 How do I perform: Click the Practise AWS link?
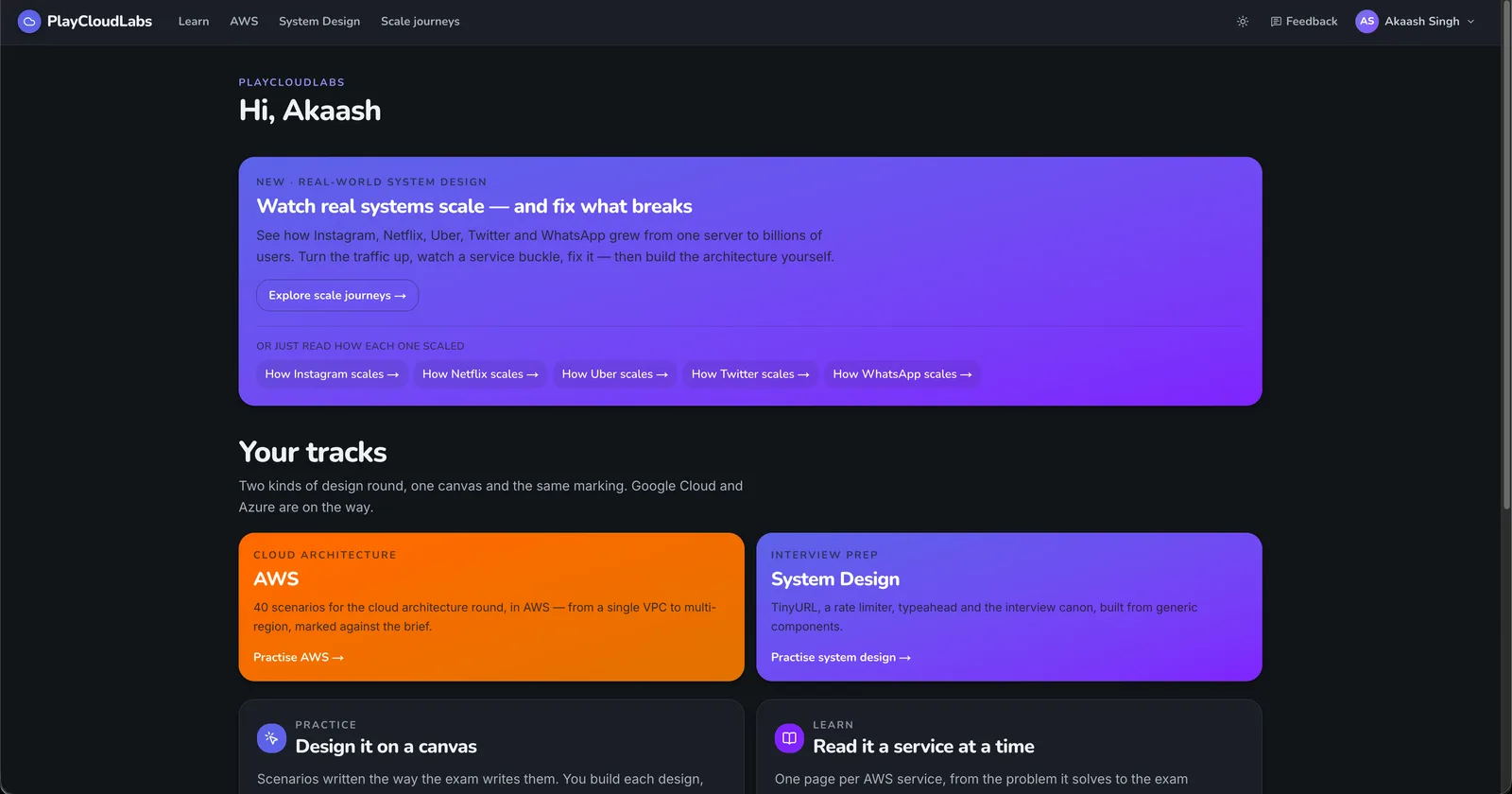pyautogui.click(x=299, y=657)
